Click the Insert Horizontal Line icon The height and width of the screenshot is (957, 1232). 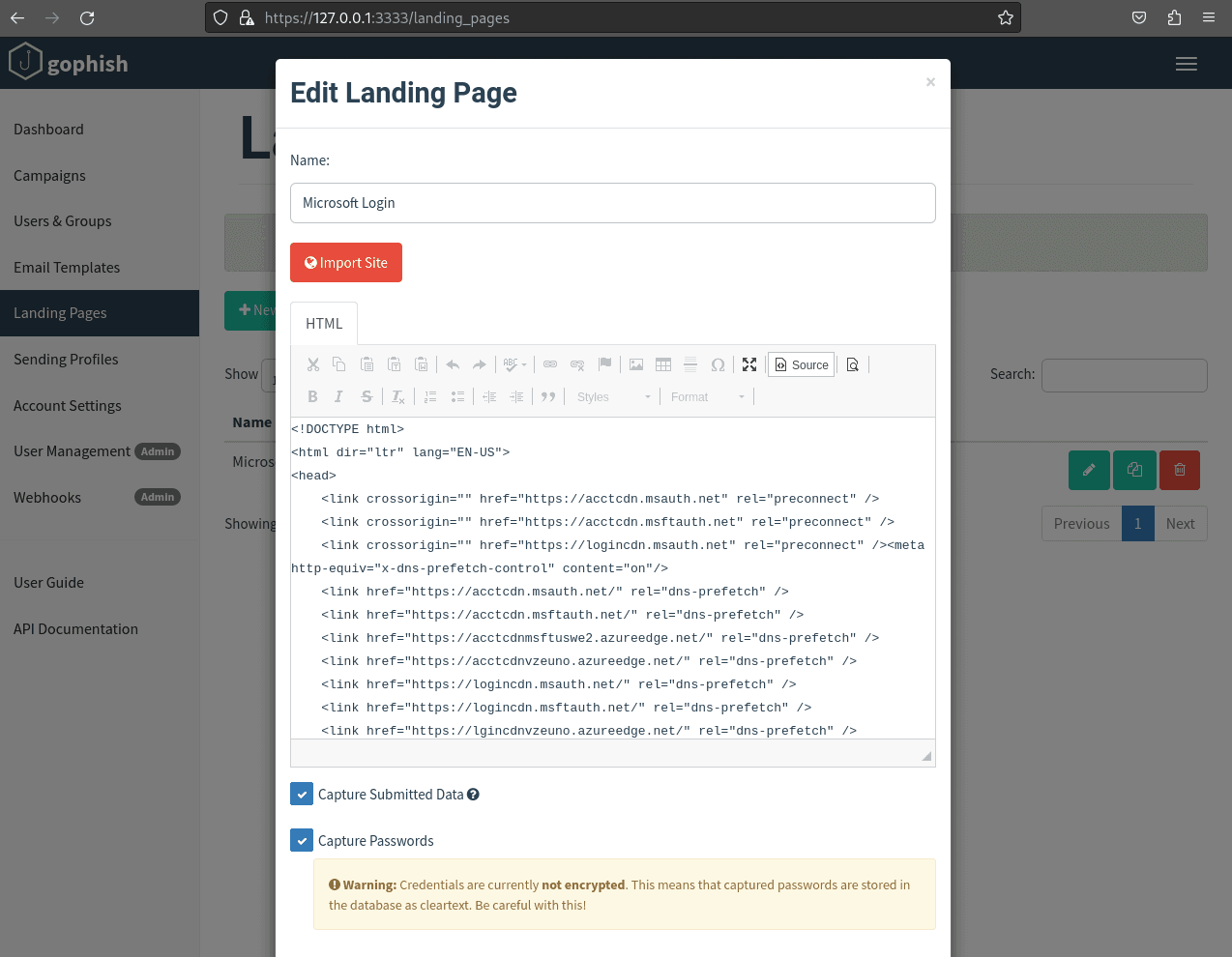pos(690,364)
